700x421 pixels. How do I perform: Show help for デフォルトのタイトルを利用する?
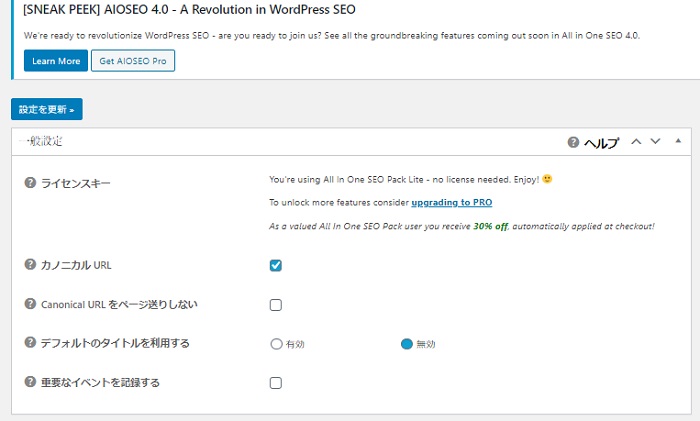[x=30, y=342]
